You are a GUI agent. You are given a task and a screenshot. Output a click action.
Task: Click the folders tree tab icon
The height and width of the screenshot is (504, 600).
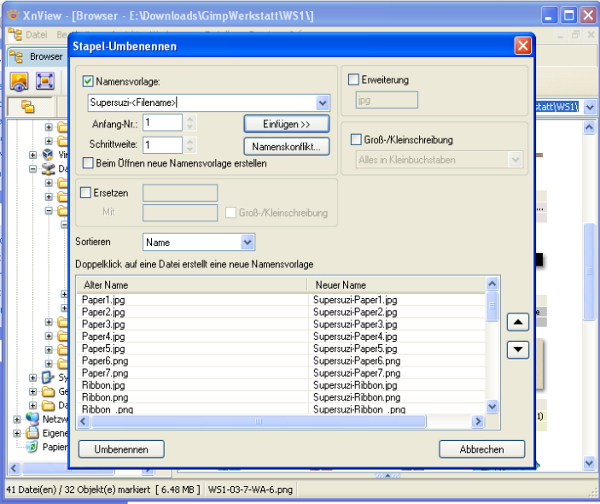pos(29,106)
